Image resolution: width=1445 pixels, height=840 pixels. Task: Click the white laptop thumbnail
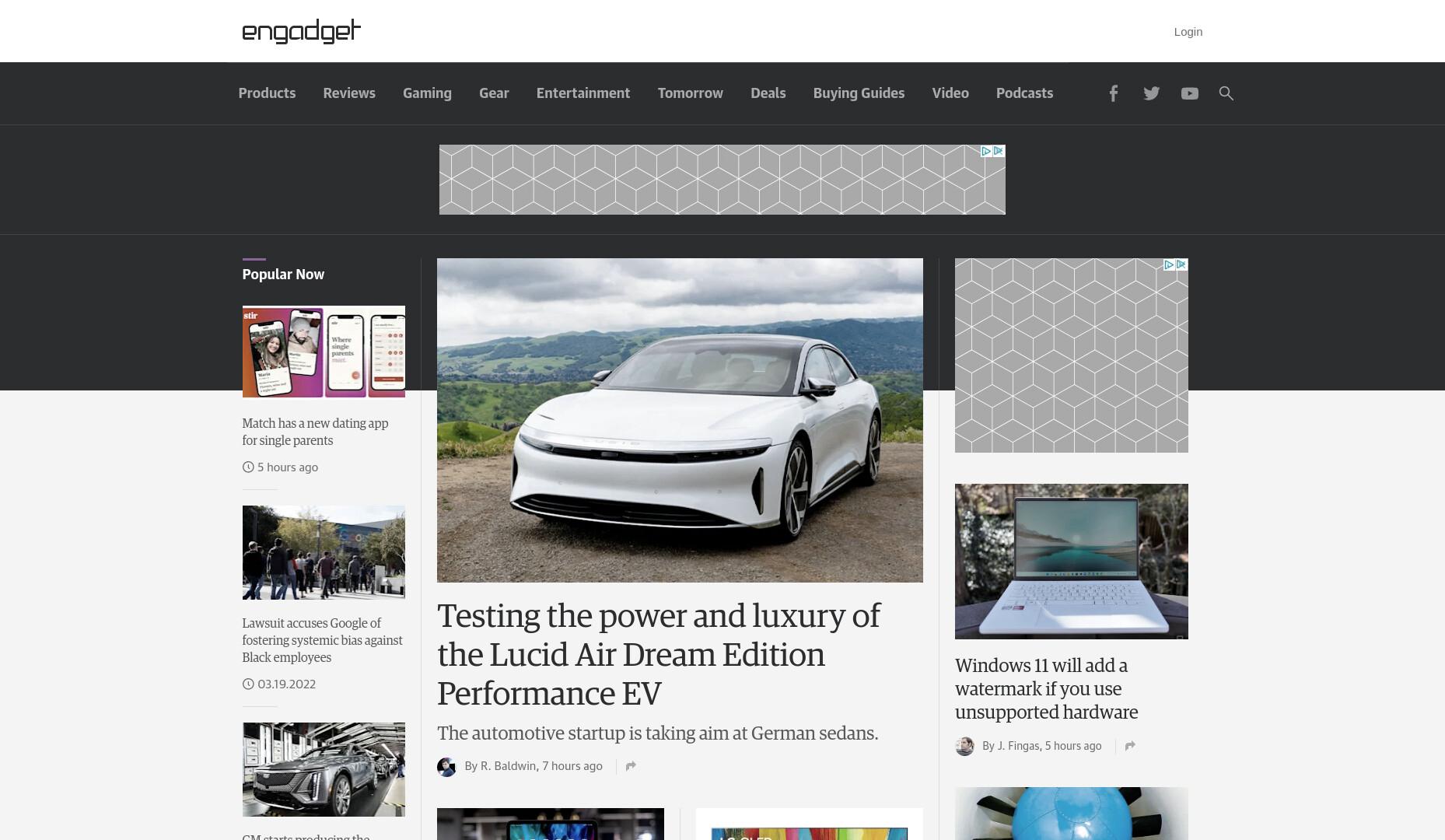(x=1072, y=562)
